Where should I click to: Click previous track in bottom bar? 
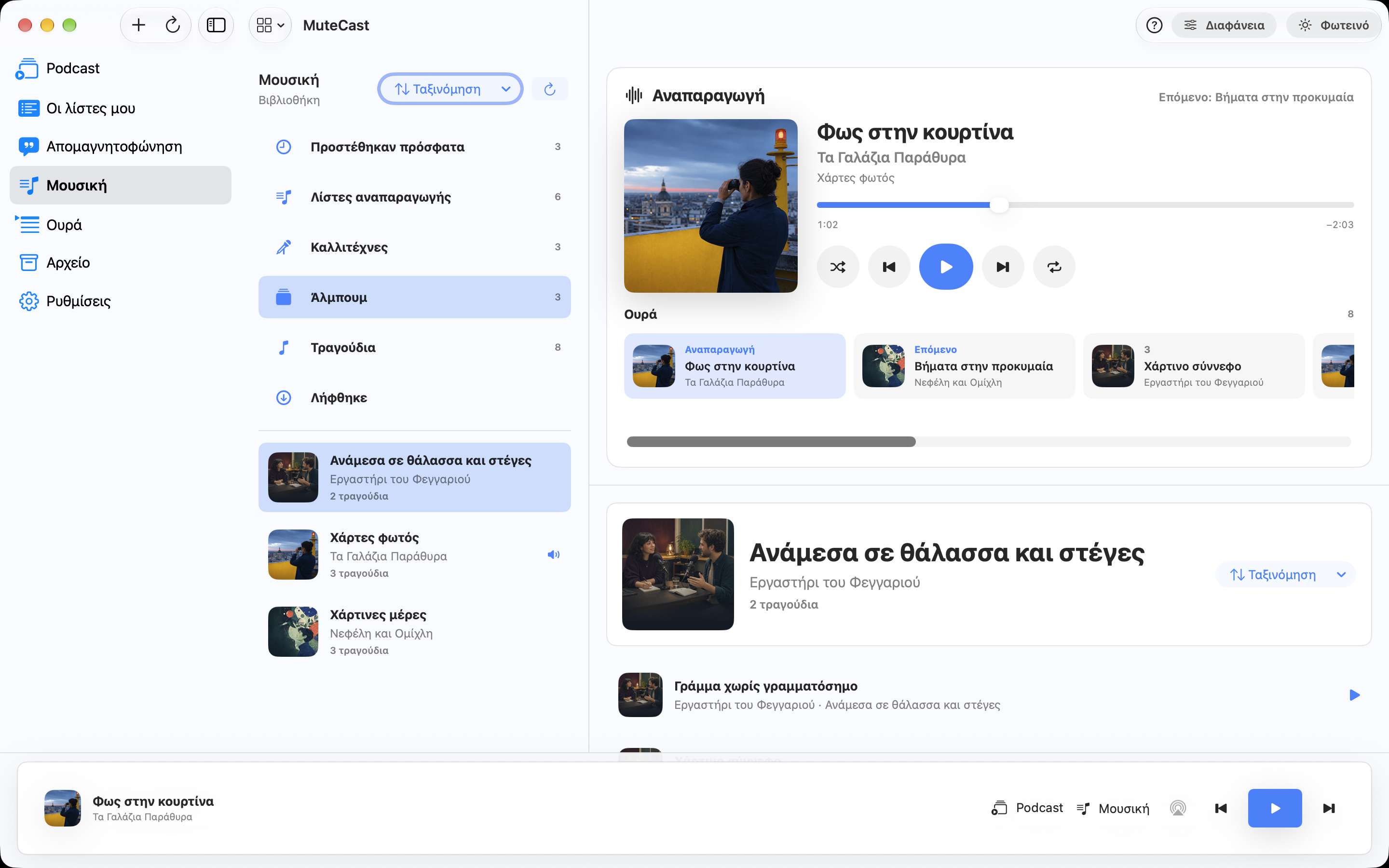click(x=1221, y=808)
